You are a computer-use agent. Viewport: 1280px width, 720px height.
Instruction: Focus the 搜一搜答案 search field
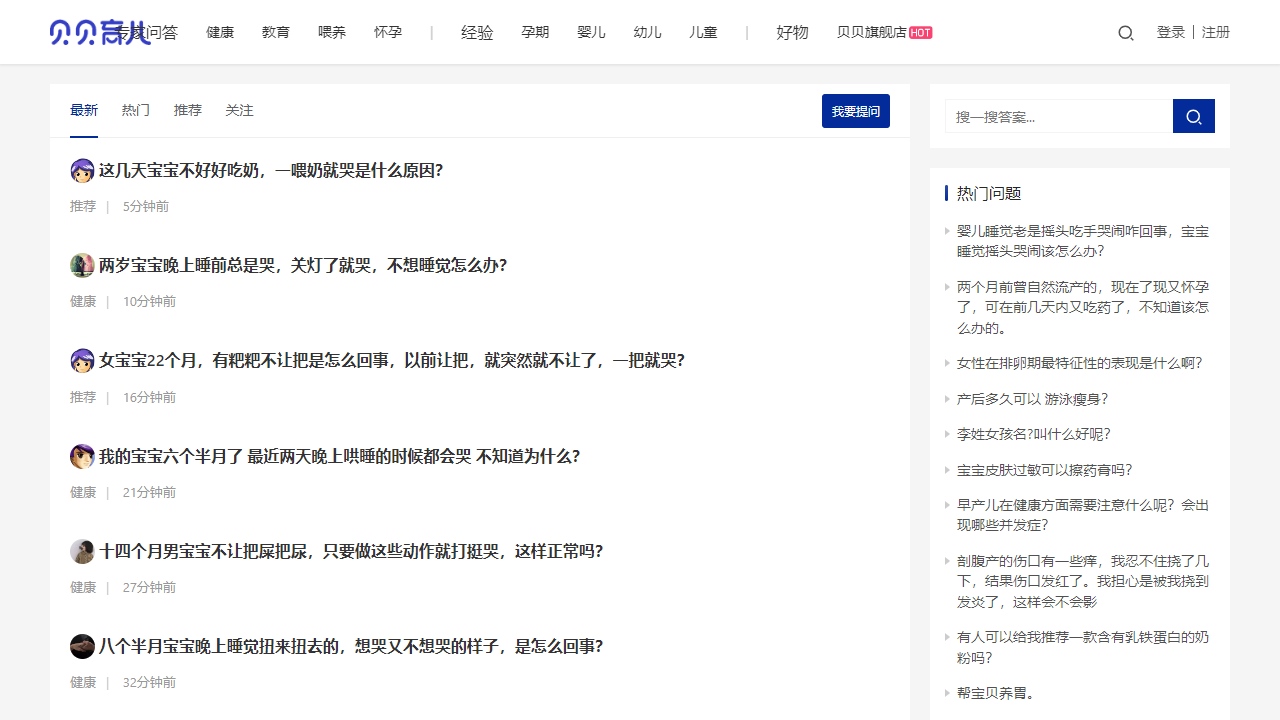pos(1058,117)
